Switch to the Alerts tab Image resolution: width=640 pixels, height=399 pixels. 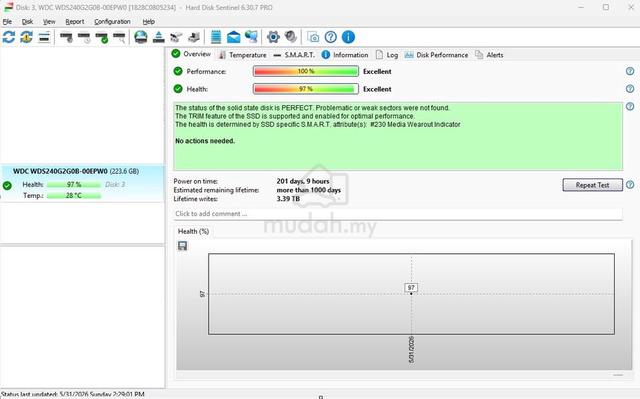tap(489, 55)
